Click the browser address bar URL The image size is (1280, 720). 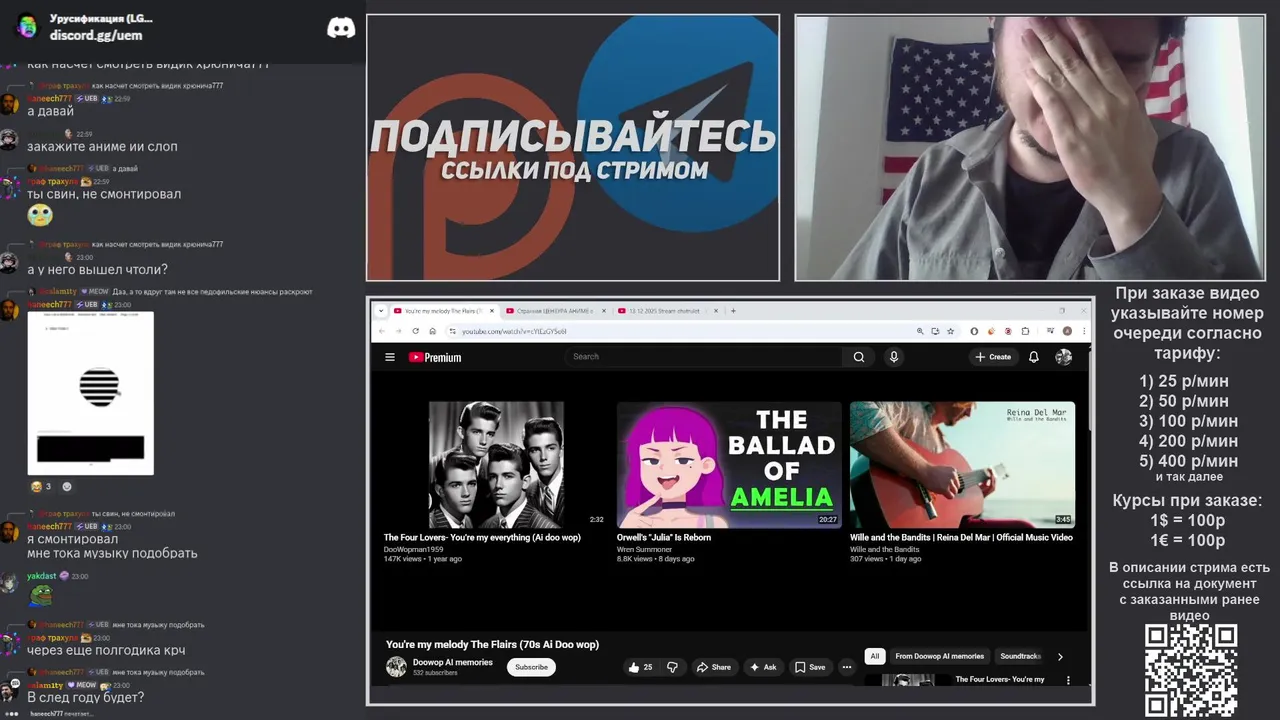pos(514,331)
